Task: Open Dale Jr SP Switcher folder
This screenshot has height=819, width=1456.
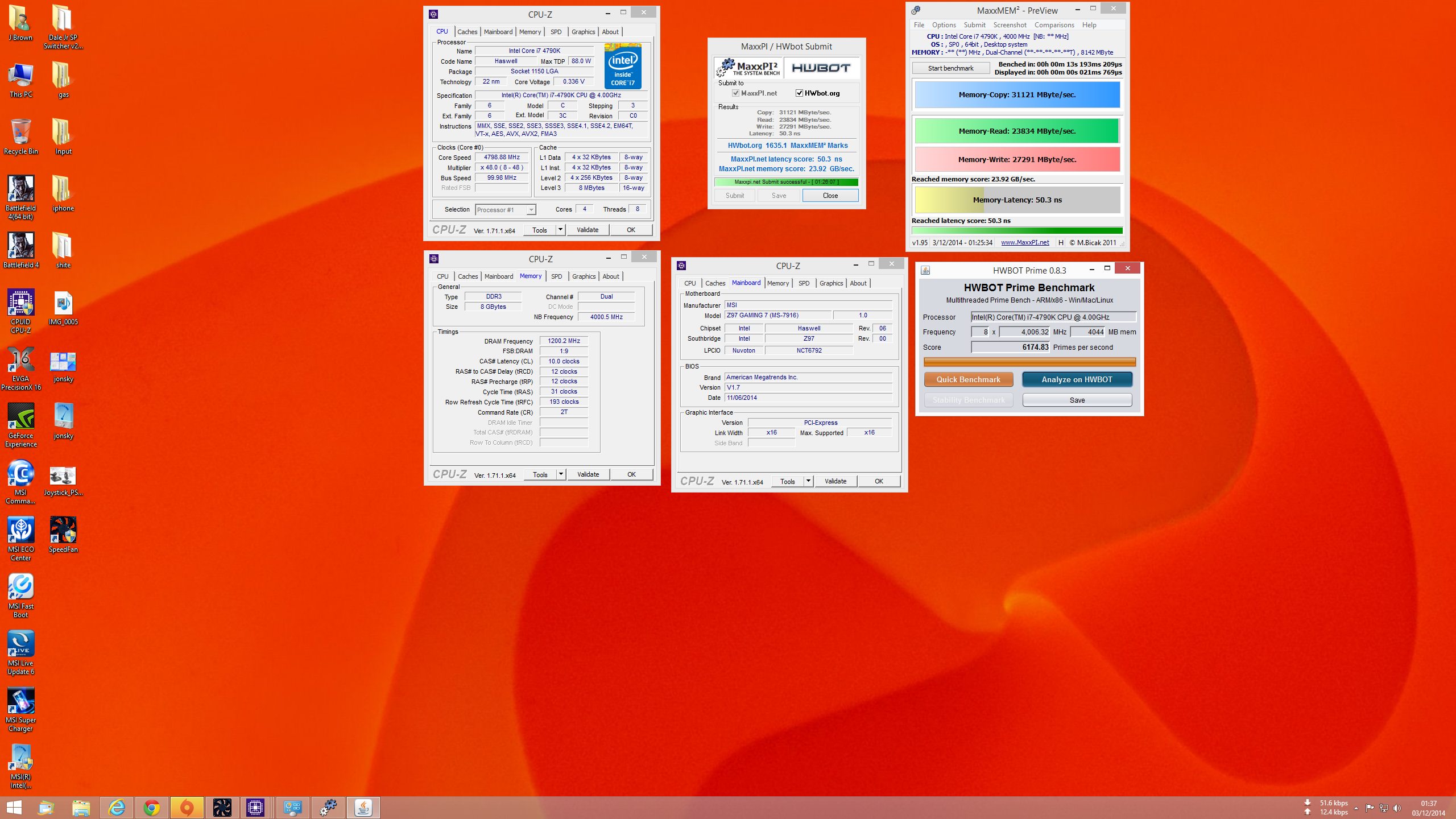Action: 63,27
